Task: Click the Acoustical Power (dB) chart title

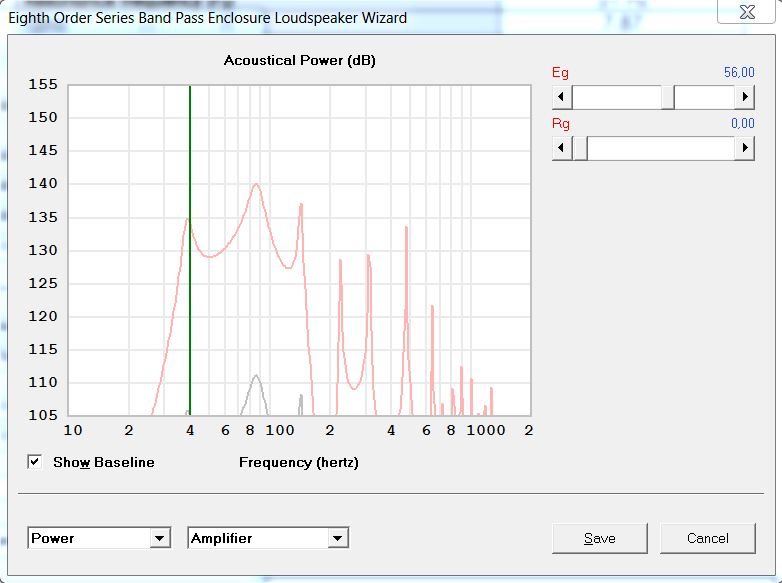Action: 299,60
